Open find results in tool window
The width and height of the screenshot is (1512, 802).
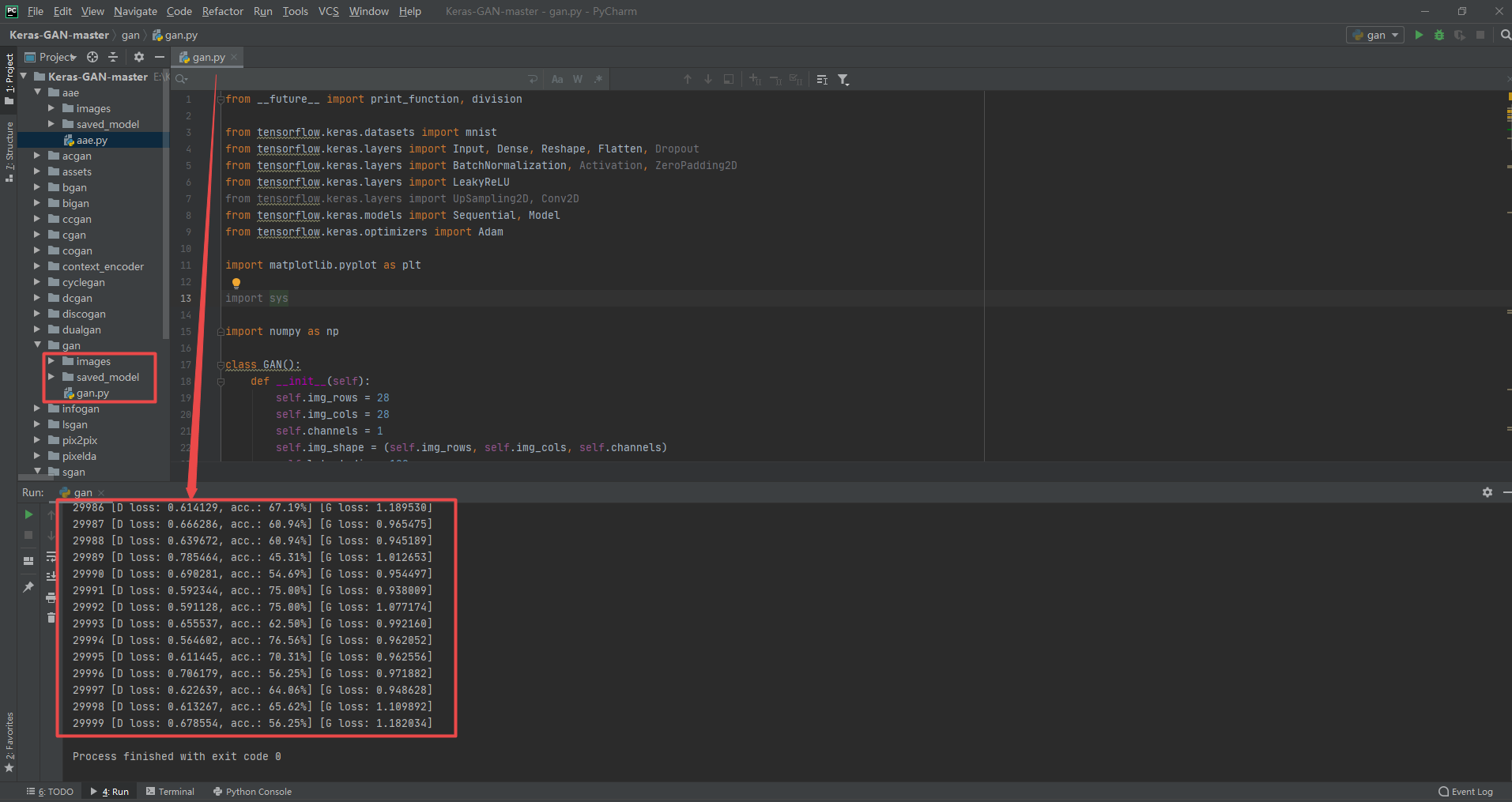point(729,79)
